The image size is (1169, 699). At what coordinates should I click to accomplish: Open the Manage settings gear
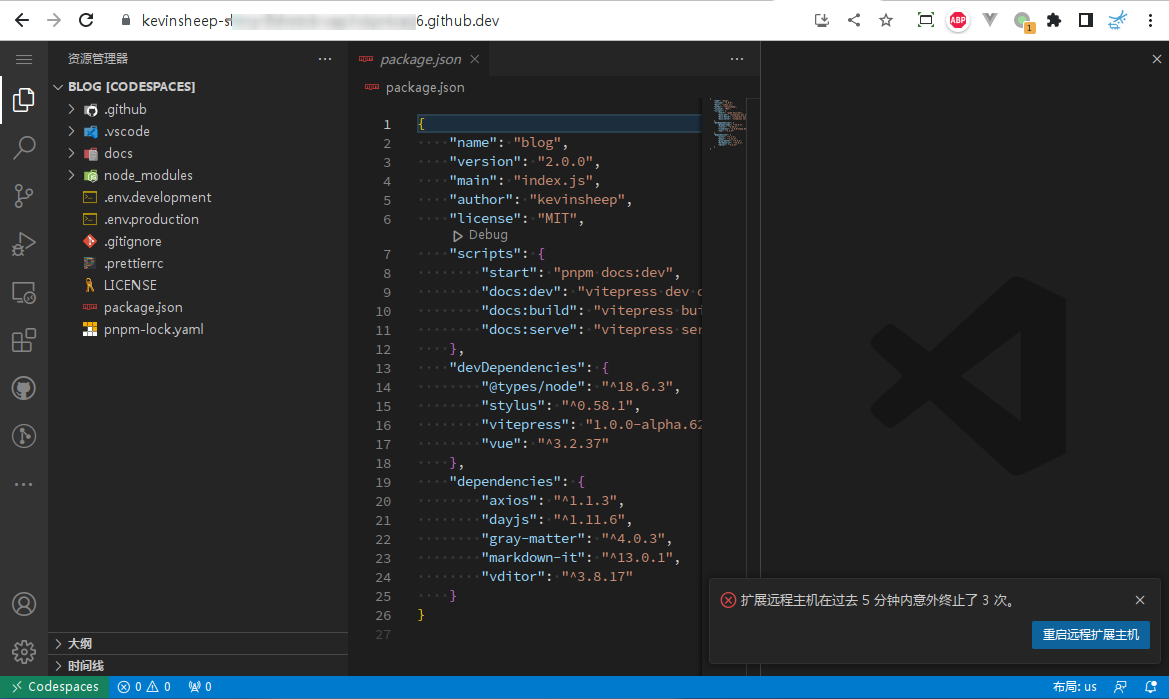click(24, 651)
